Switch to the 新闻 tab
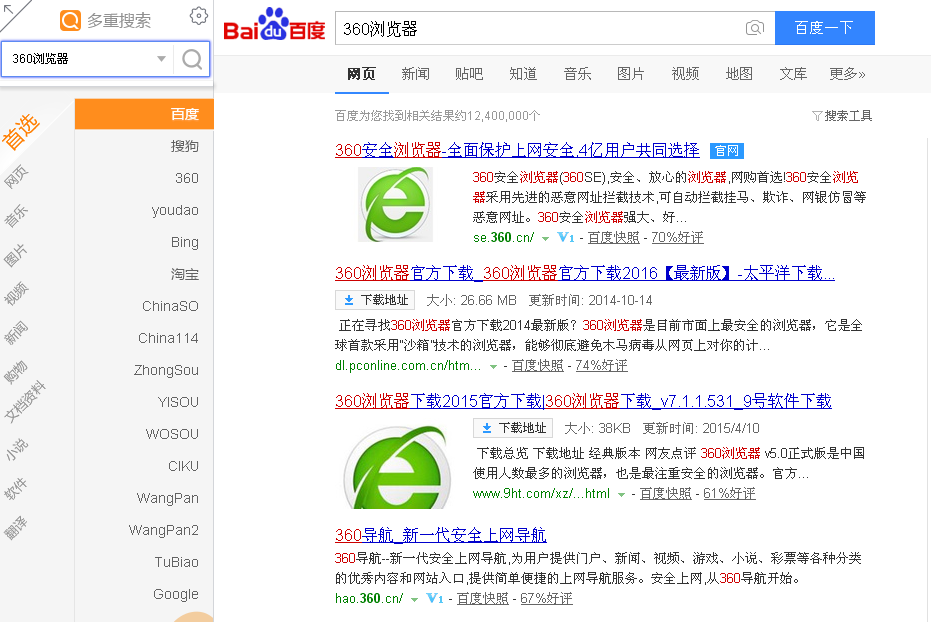The width and height of the screenshot is (931, 622). coord(416,74)
